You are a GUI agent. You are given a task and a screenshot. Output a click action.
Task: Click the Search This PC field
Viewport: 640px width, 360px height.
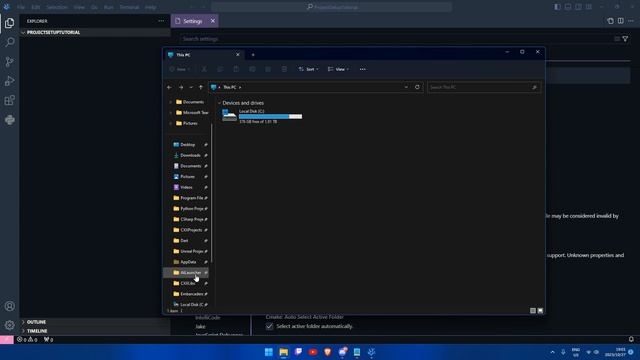(x=484, y=87)
